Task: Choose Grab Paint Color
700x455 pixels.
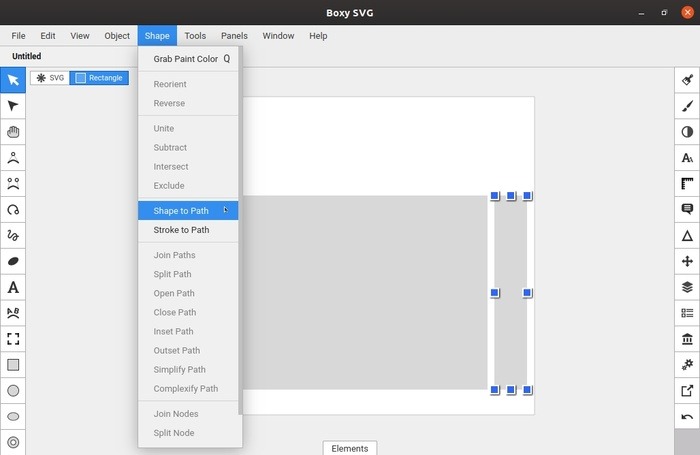Action: click(x=188, y=59)
